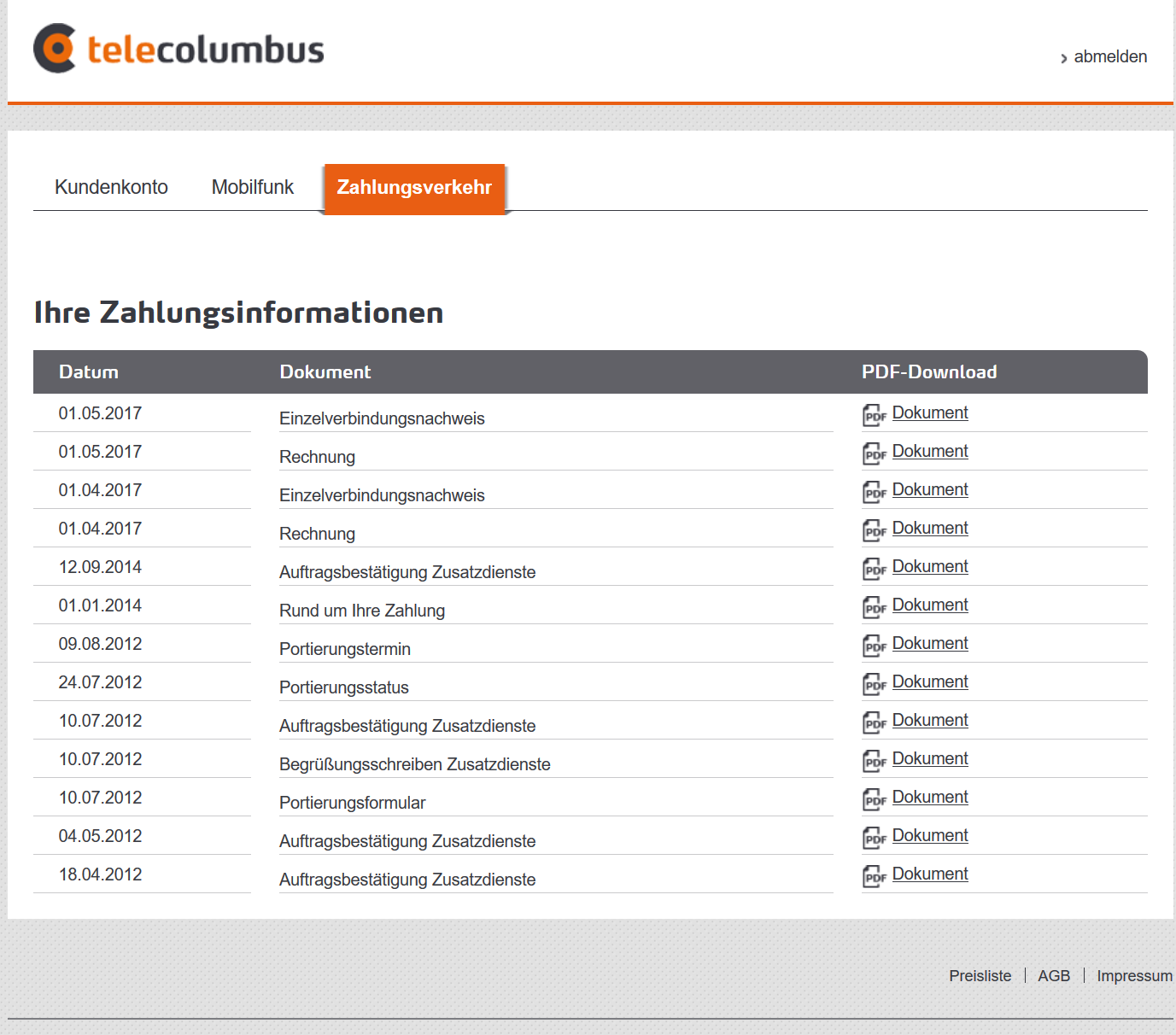Click PDF icon for 01.04.2017 Rechnung

(x=874, y=530)
